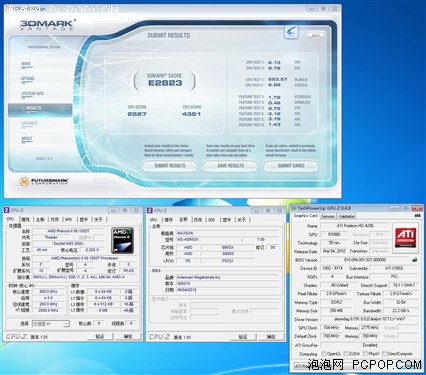Click the GPU SCORE value 2527

pyautogui.click(x=137, y=114)
